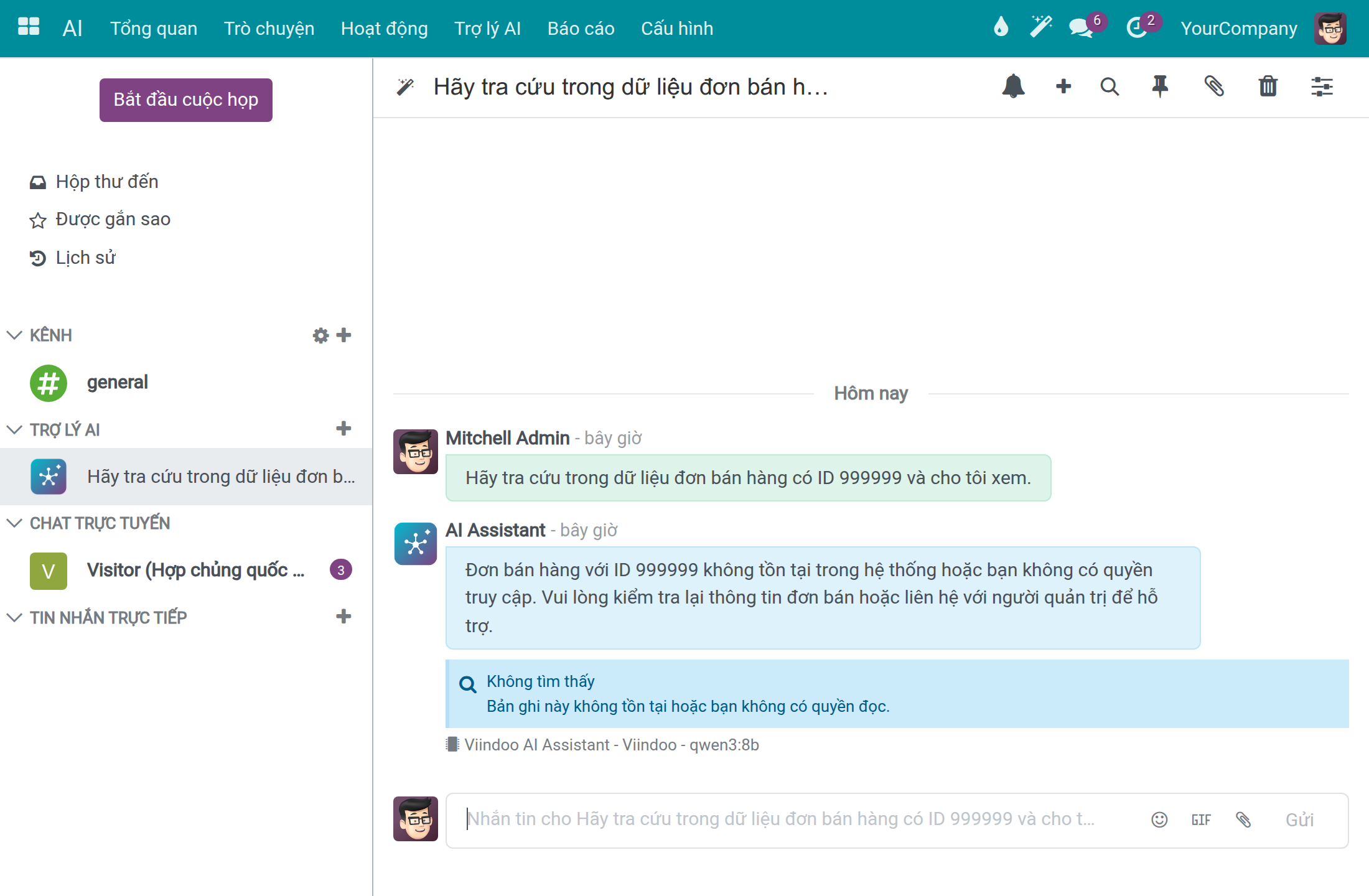Screen dimensions: 1369x896
Task: Open Visitor live chat conversation
Action: [x=186, y=571]
